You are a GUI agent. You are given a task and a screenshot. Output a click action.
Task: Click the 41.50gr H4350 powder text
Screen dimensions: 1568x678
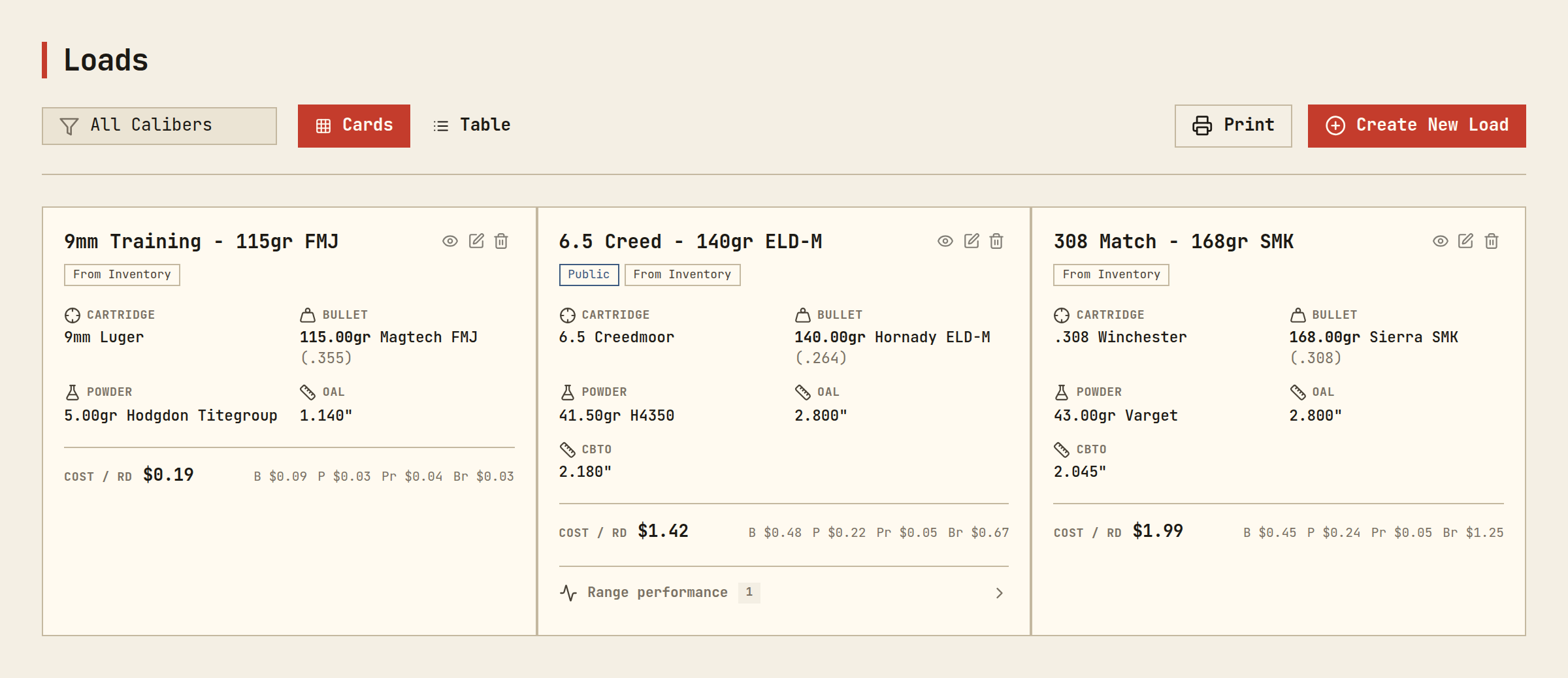(x=617, y=416)
